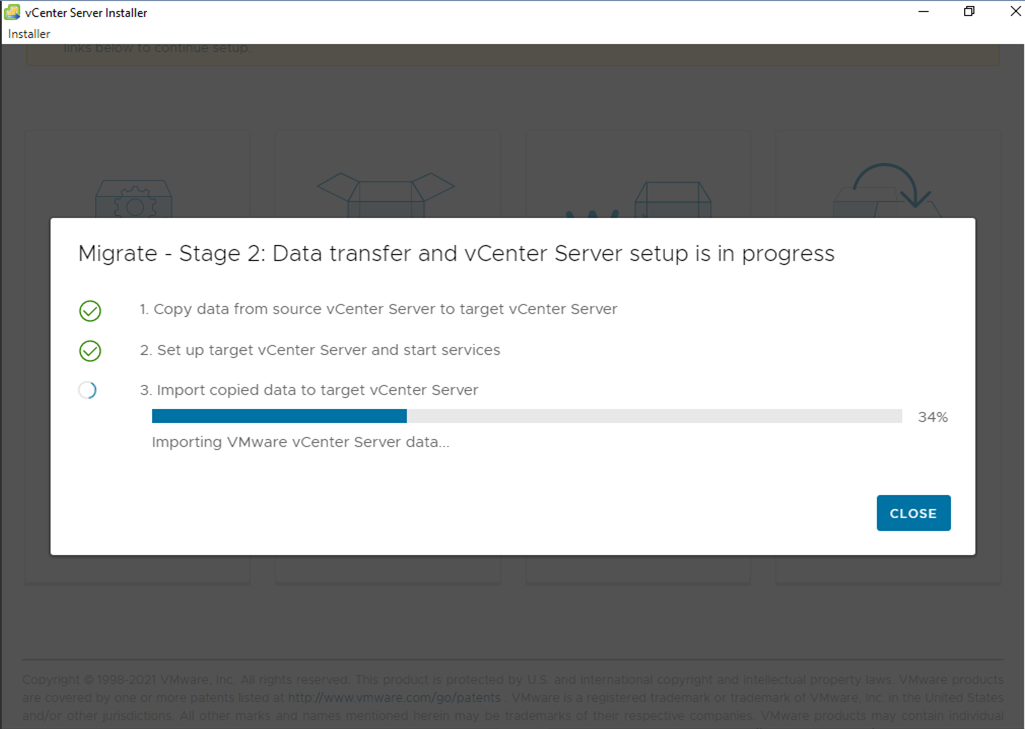Select the Import copied data step text

click(309, 390)
